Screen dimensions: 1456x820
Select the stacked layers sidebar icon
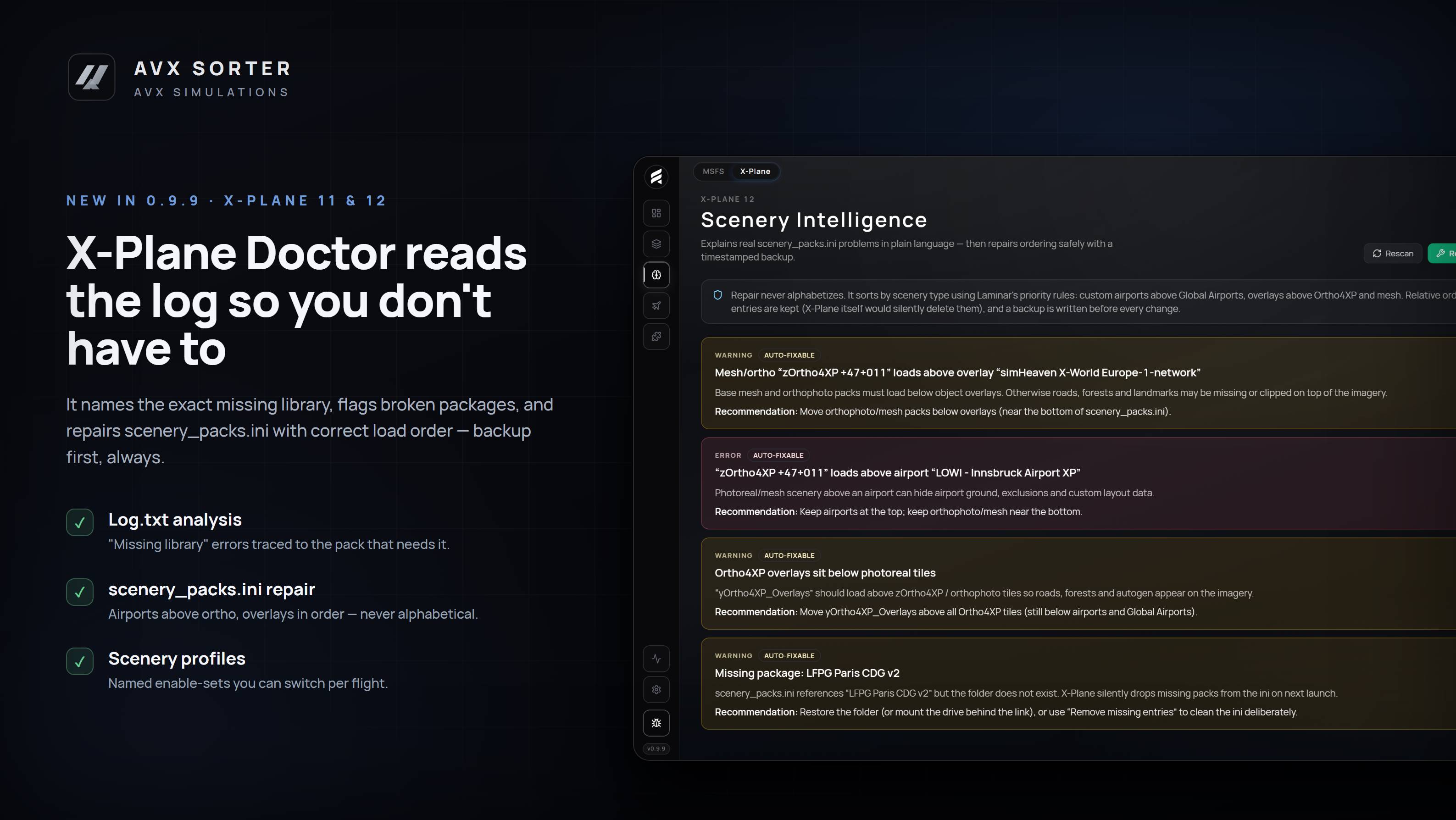pyautogui.click(x=656, y=244)
